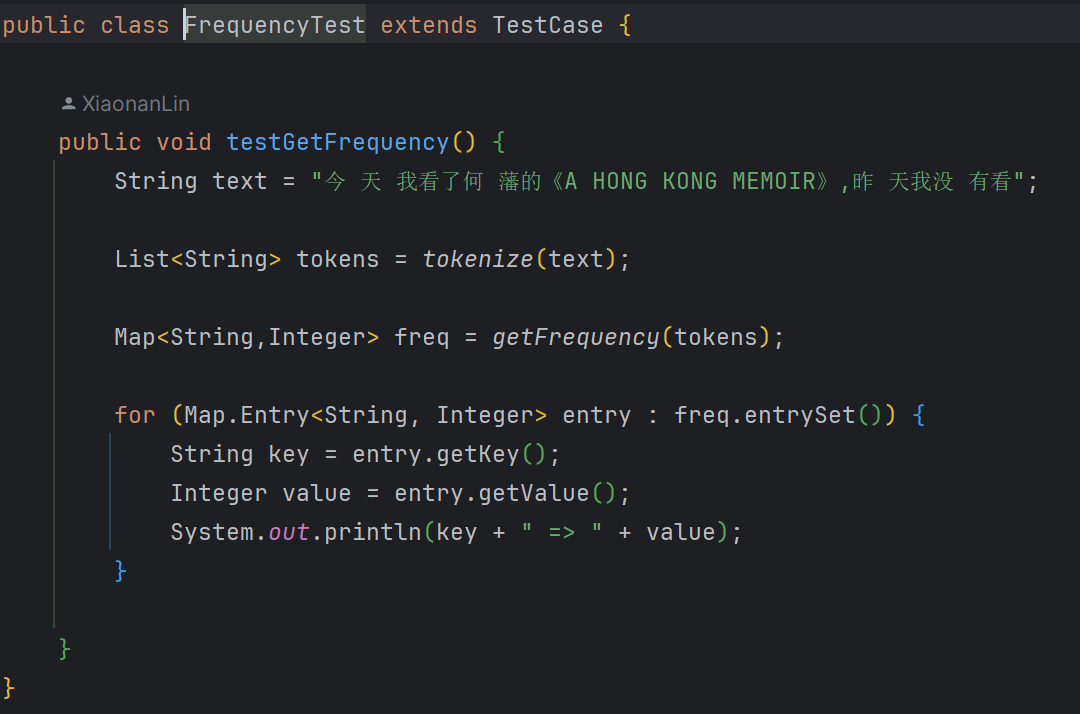Click the italic out field reference
The height and width of the screenshot is (714, 1080).
coord(289,532)
